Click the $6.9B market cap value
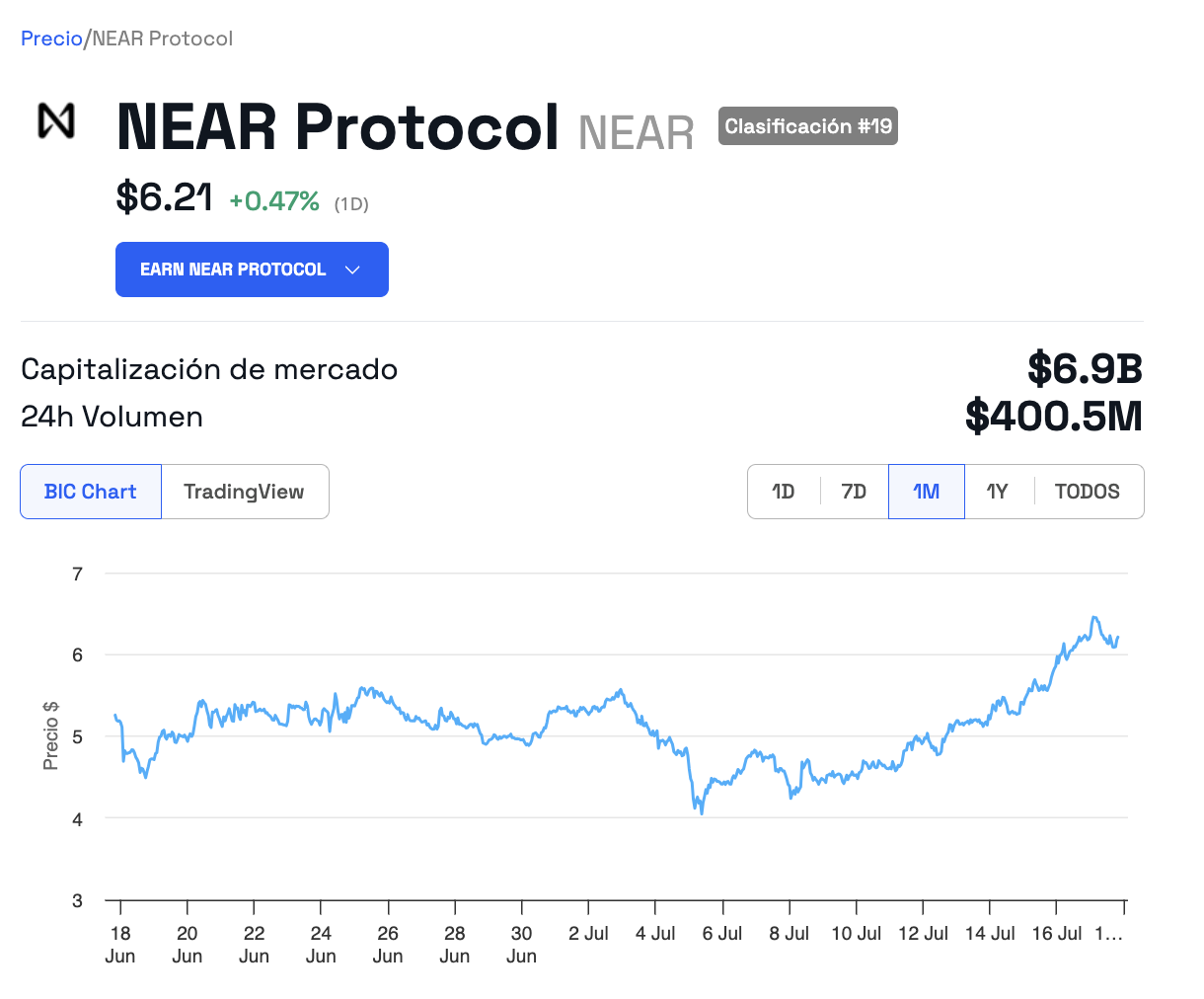This screenshot has height=999, width=1204. pyautogui.click(x=1085, y=368)
